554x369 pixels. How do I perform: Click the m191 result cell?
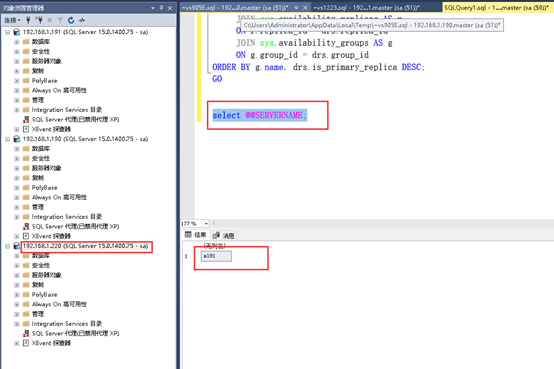pos(216,256)
